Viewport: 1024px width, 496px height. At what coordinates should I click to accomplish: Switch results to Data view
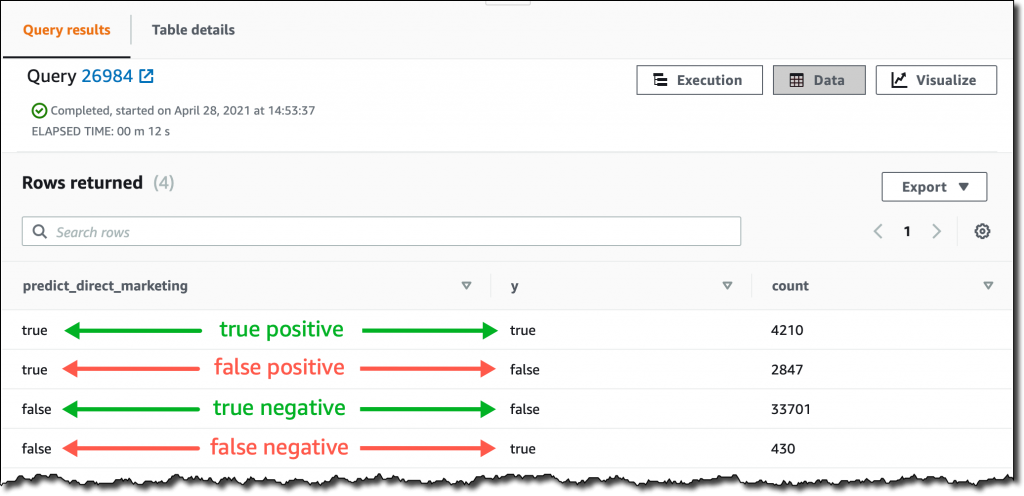pos(819,80)
